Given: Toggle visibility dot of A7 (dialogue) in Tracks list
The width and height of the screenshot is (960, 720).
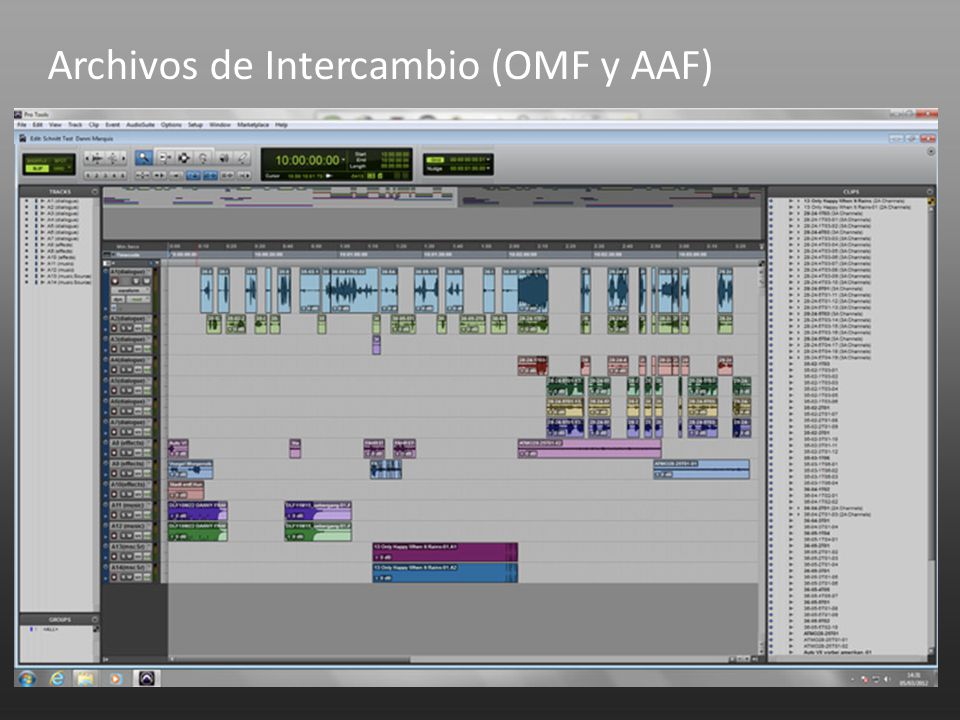Looking at the screenshot, I should click(26, 239).
